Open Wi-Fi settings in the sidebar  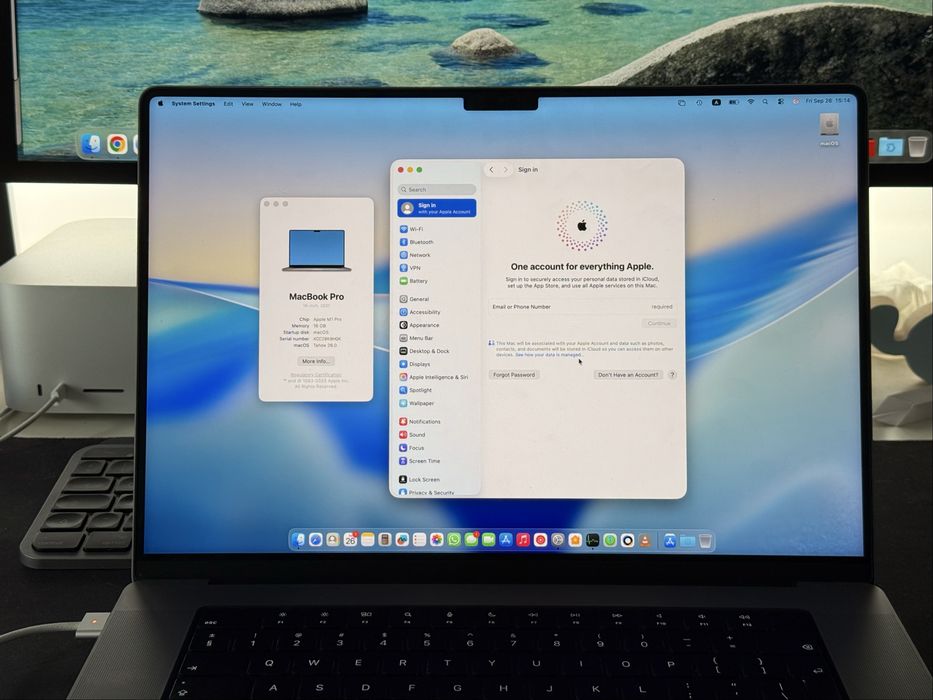click(x=436, y=229)
